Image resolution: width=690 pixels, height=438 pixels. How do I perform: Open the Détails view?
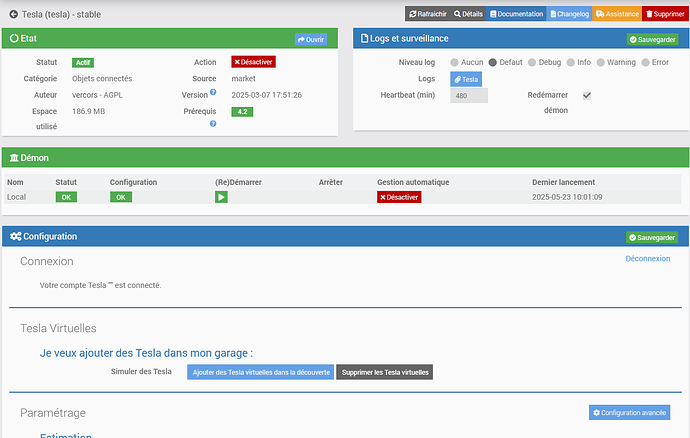pos(468,14)
